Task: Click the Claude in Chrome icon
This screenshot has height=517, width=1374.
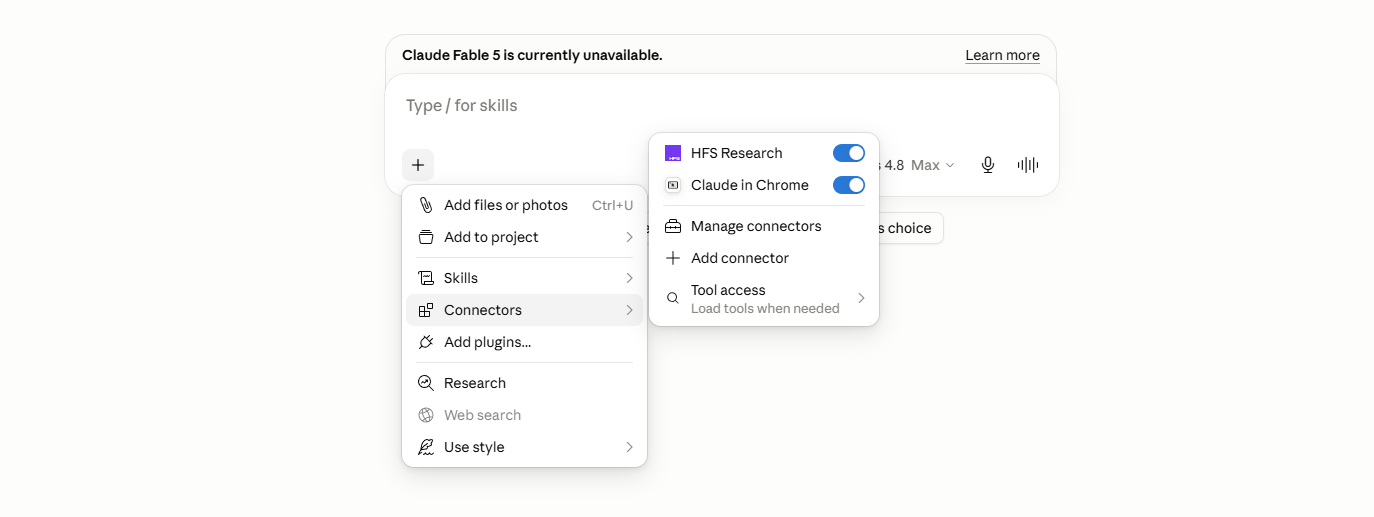Action: click(x=673, y=185)
